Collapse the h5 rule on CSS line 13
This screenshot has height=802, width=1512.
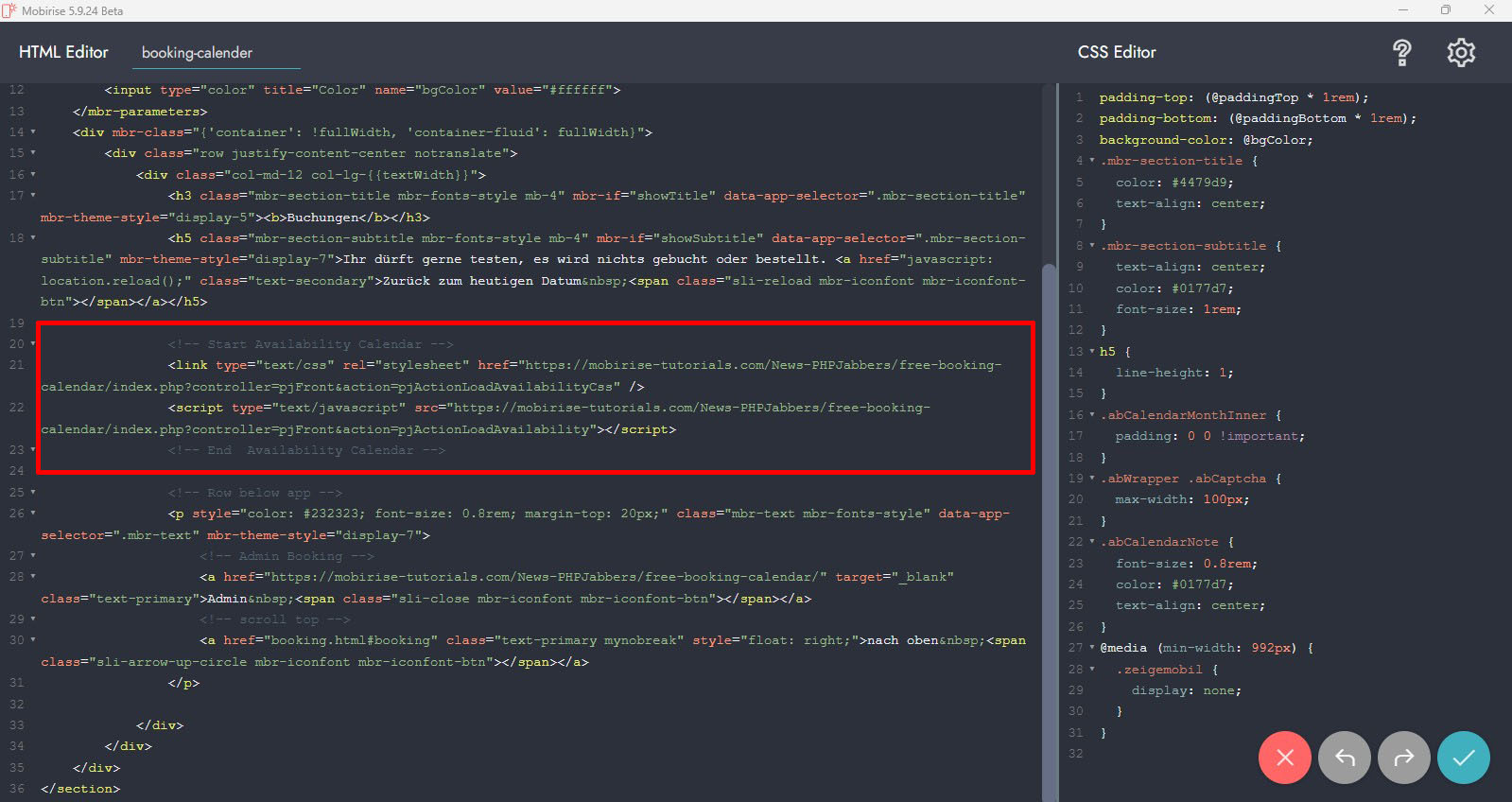(x=1092, y=351)
